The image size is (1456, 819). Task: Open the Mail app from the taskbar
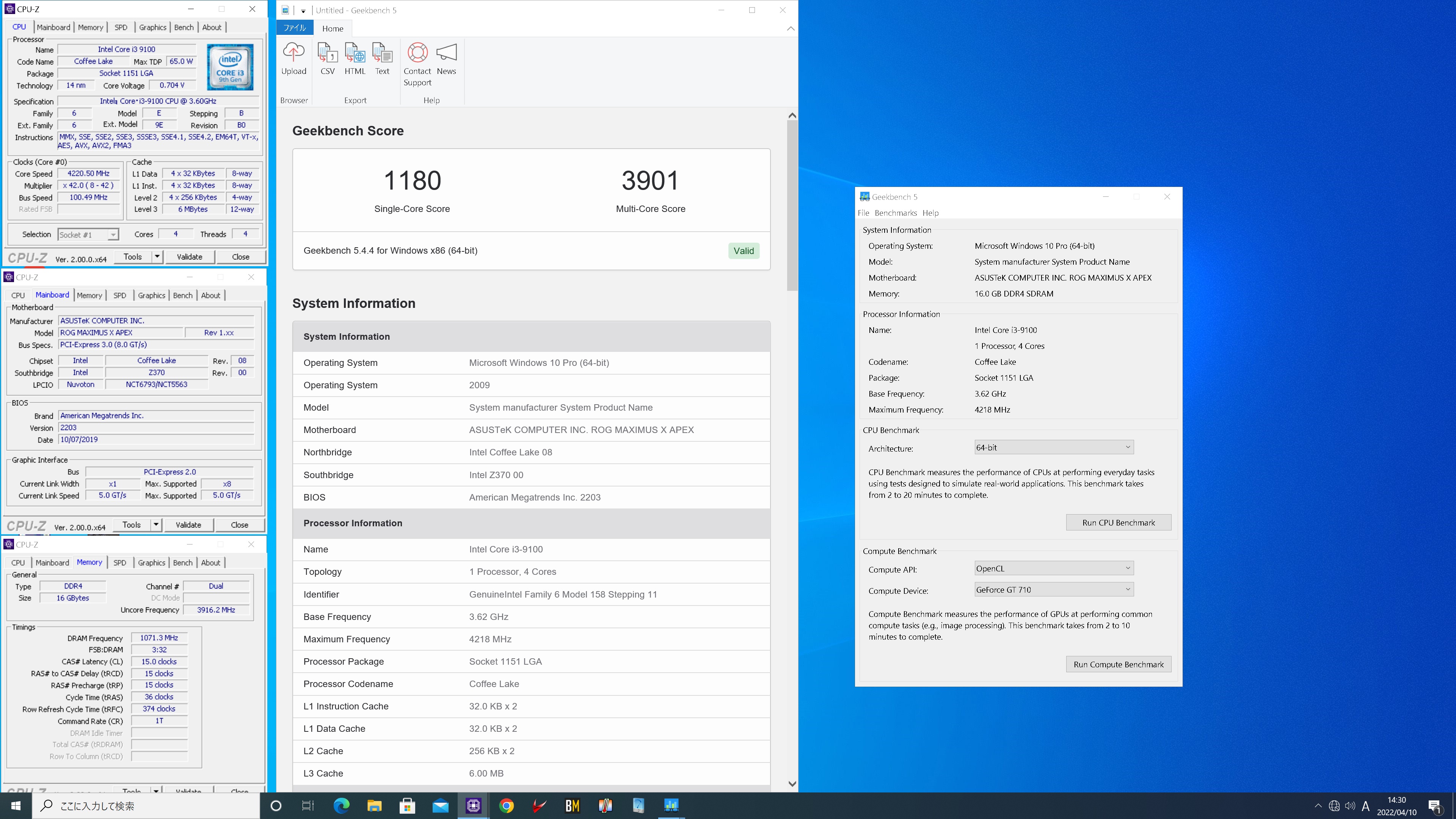coord(440,805)
